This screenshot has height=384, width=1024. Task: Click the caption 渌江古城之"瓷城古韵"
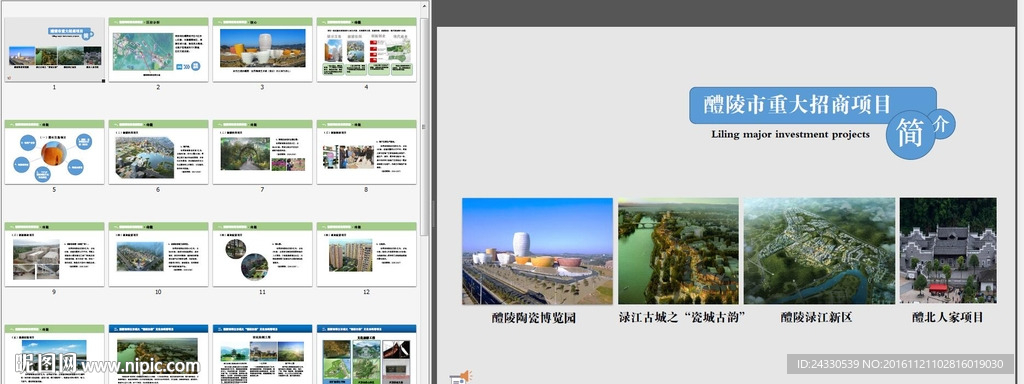coord(682,317)
